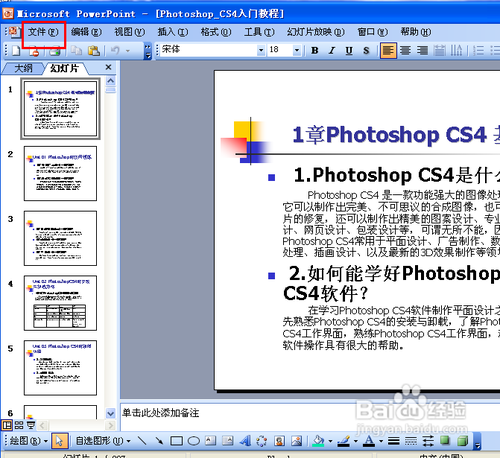This screenshot has width=500, height=458.
Task: Open the 视图(V) menu
Action: pos(130,32)
